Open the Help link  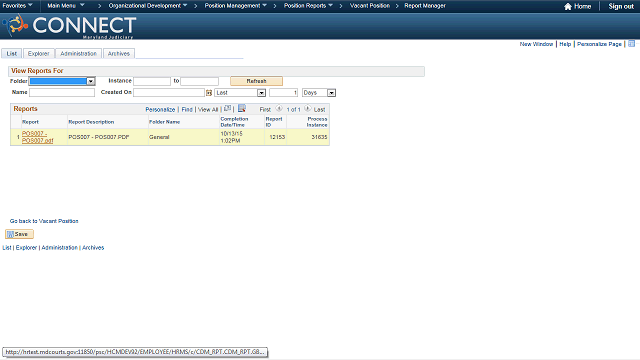[565, 44]
